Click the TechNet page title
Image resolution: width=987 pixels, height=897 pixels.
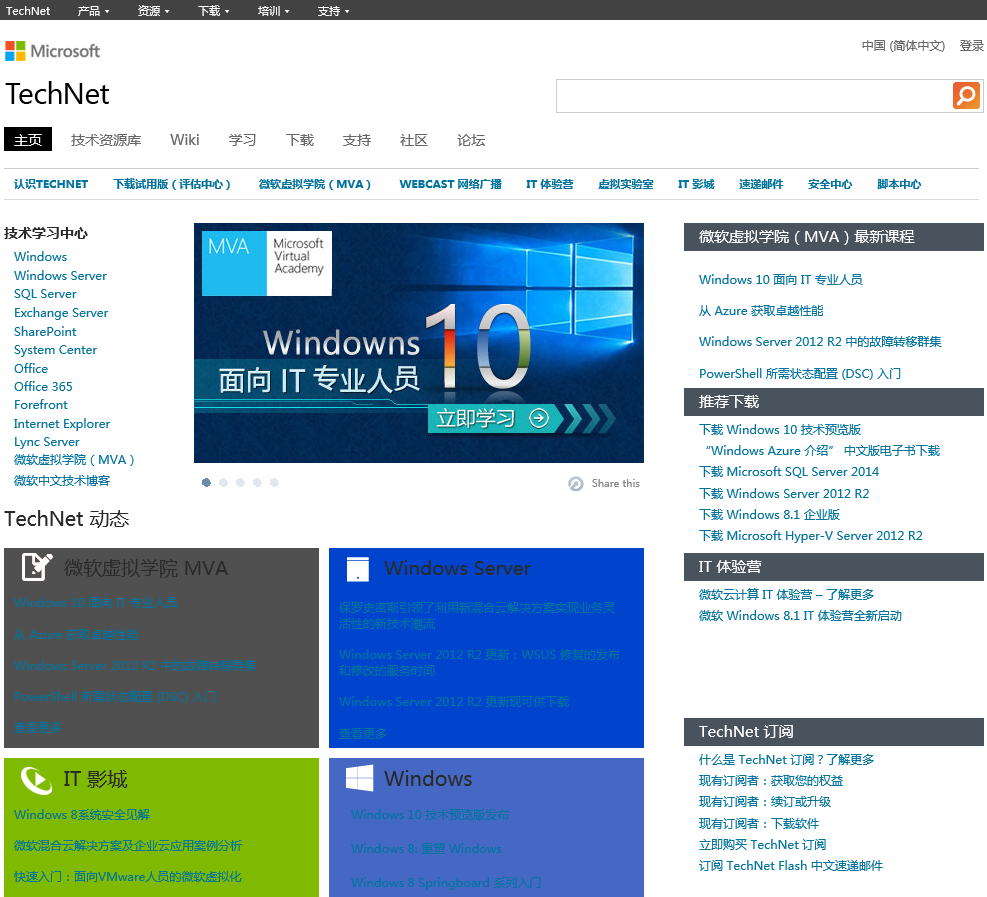pyautogui.click(x=57, y=94)
